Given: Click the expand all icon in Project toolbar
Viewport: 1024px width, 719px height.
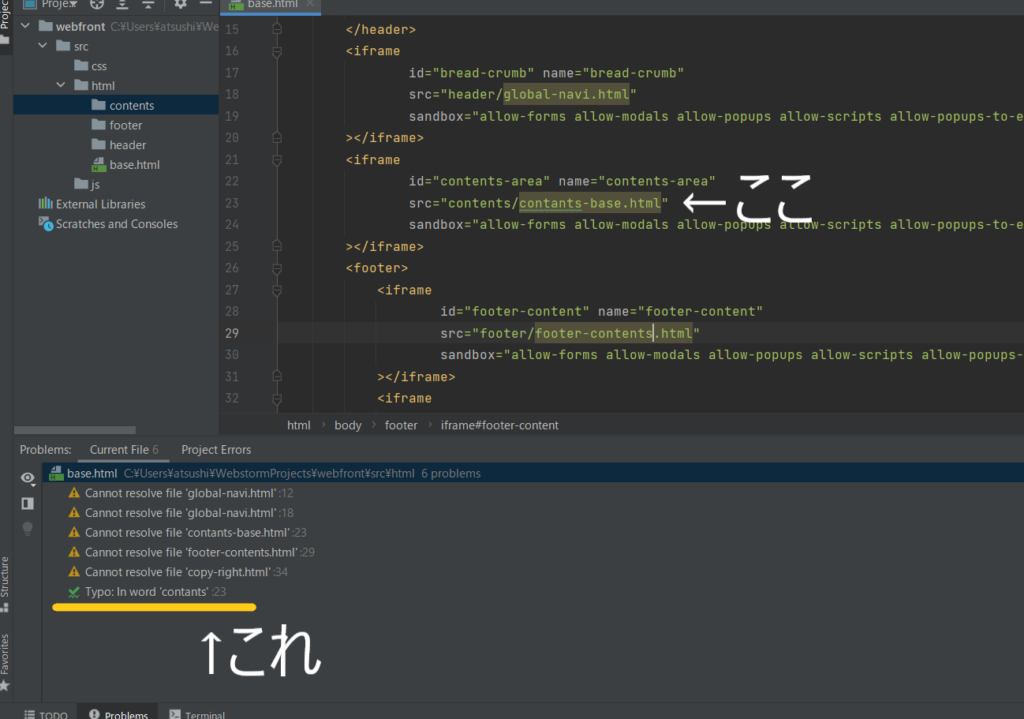Looking at the screenshot, I should (x=122, y=5).
